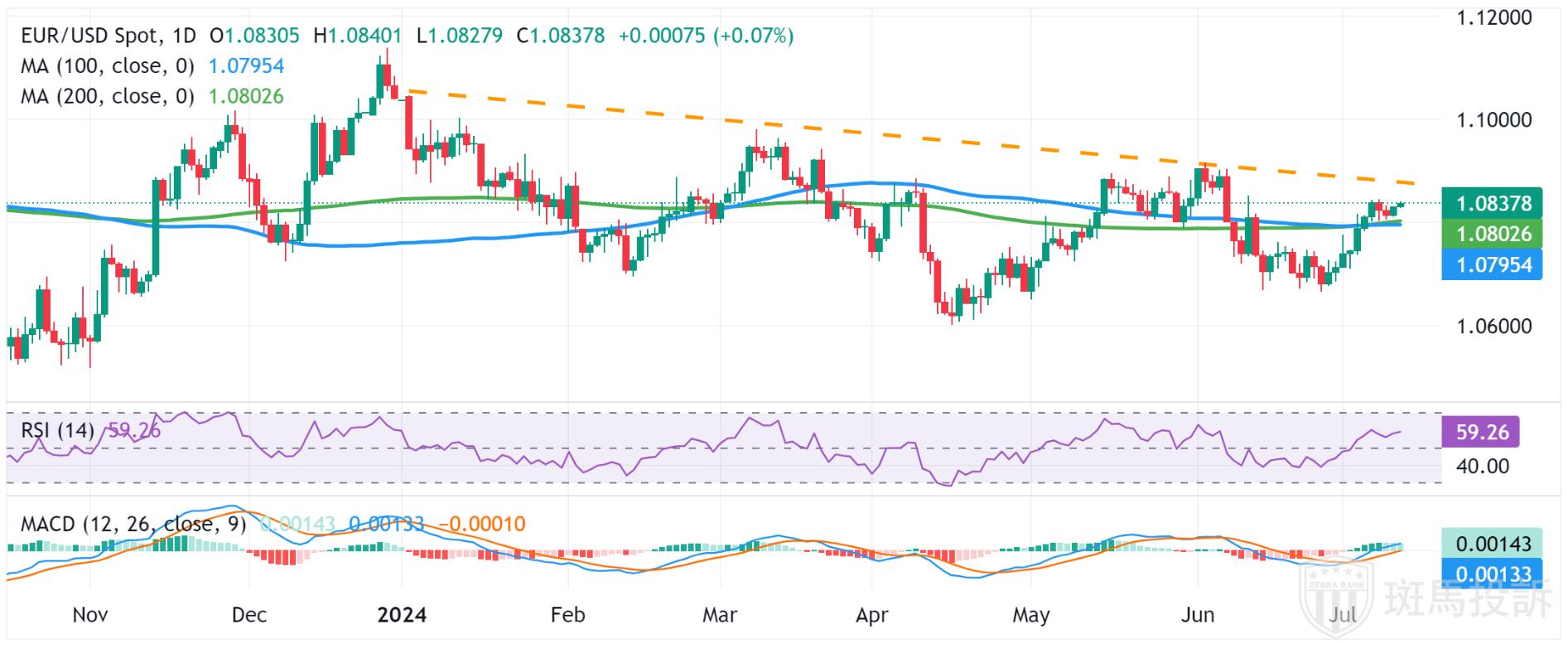This screenshot has width=1568, height=649.
Task: Click the green 1.08026 MA price tag
Action: (1491, 234)
